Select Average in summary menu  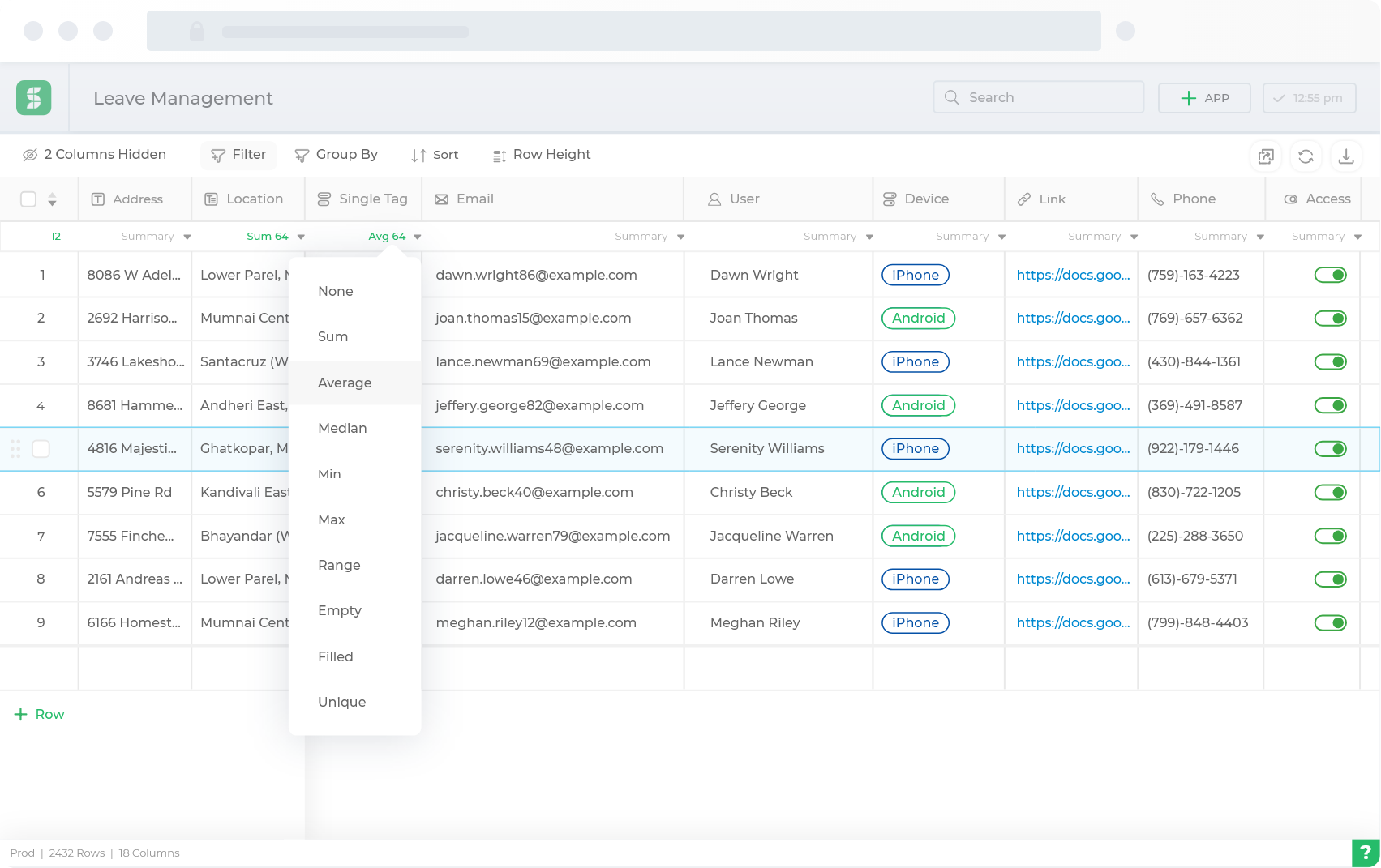(355, 383)
